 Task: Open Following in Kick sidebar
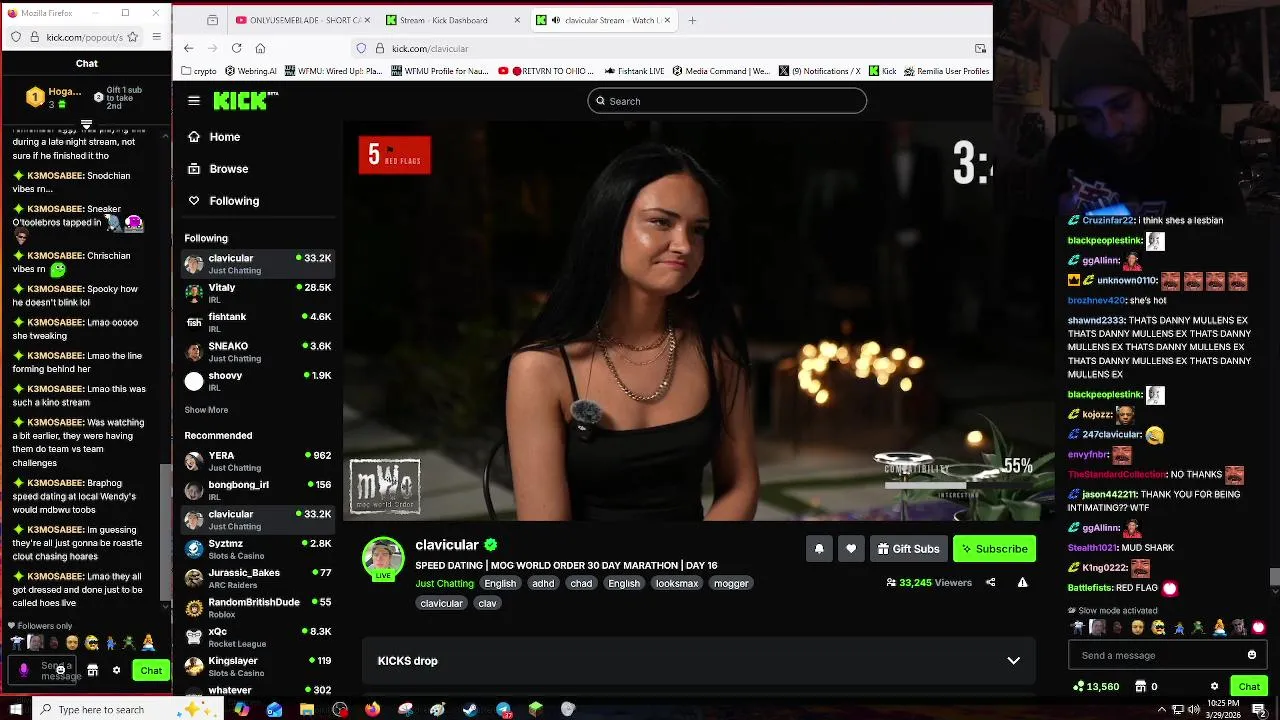234,201
